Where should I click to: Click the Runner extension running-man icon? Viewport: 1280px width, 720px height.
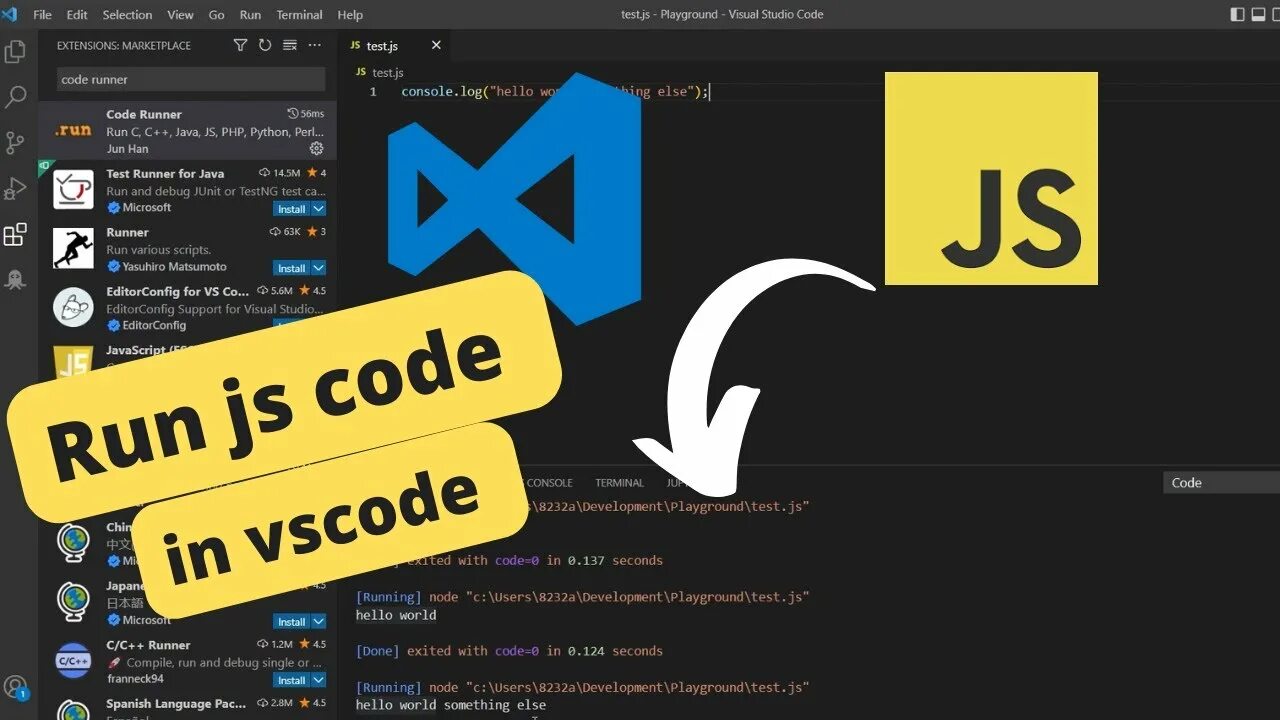tap(73, 249)
